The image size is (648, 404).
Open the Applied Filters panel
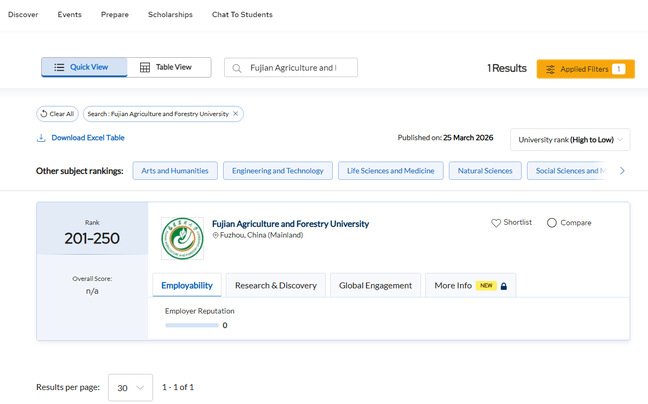click(585, 69)
